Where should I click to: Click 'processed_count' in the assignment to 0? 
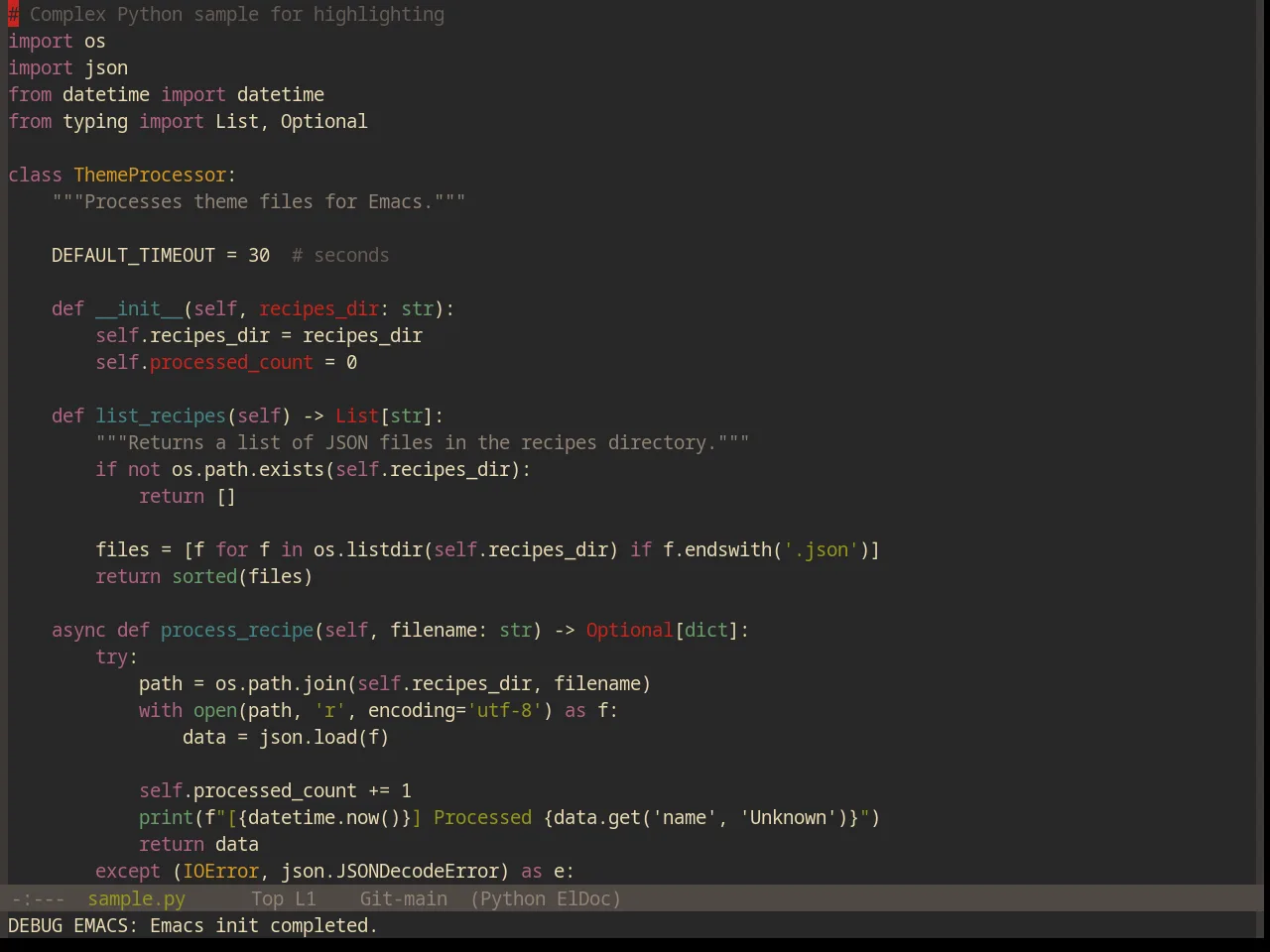click(231, 363)
